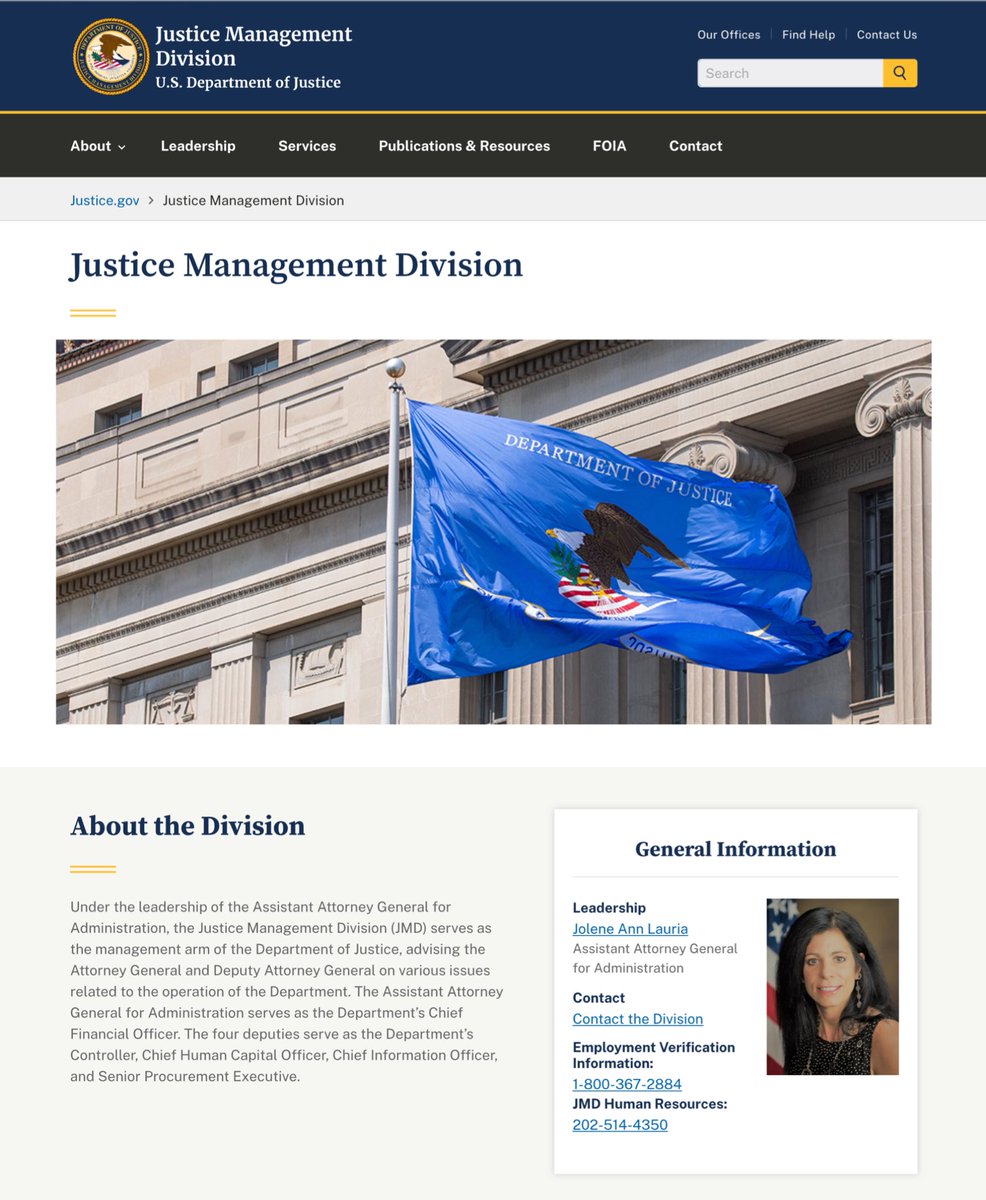Click the 1-800-367-2884 phone link
The height and width of the screenshot is (1200, 986).
pyautogui.click(x=627, y=1084)
